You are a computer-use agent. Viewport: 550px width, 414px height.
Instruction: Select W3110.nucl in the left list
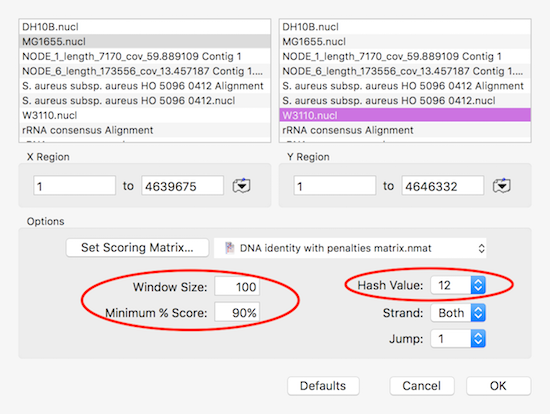point(145,115)
